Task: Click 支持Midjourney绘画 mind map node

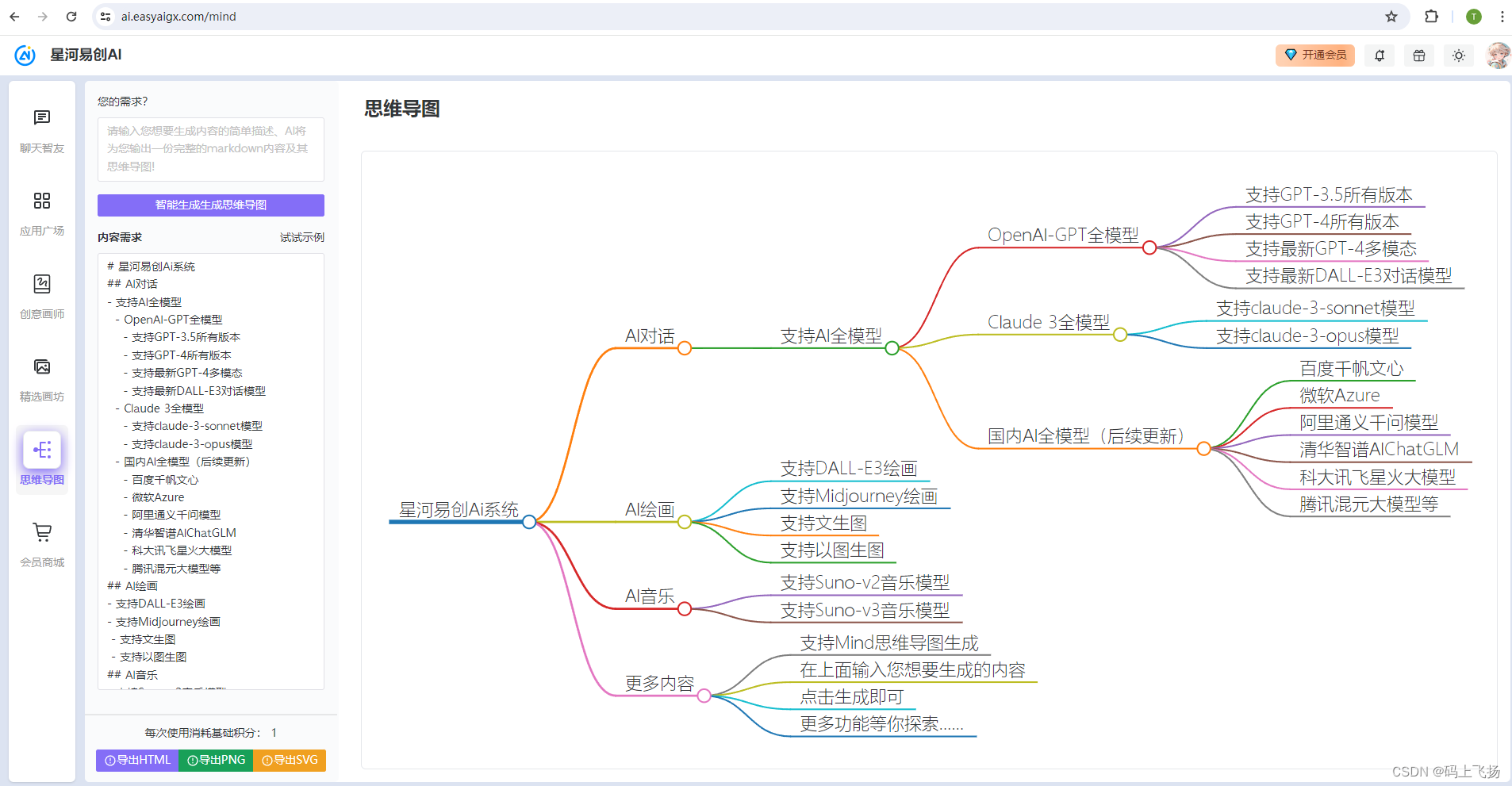Action: click(858, 497)
